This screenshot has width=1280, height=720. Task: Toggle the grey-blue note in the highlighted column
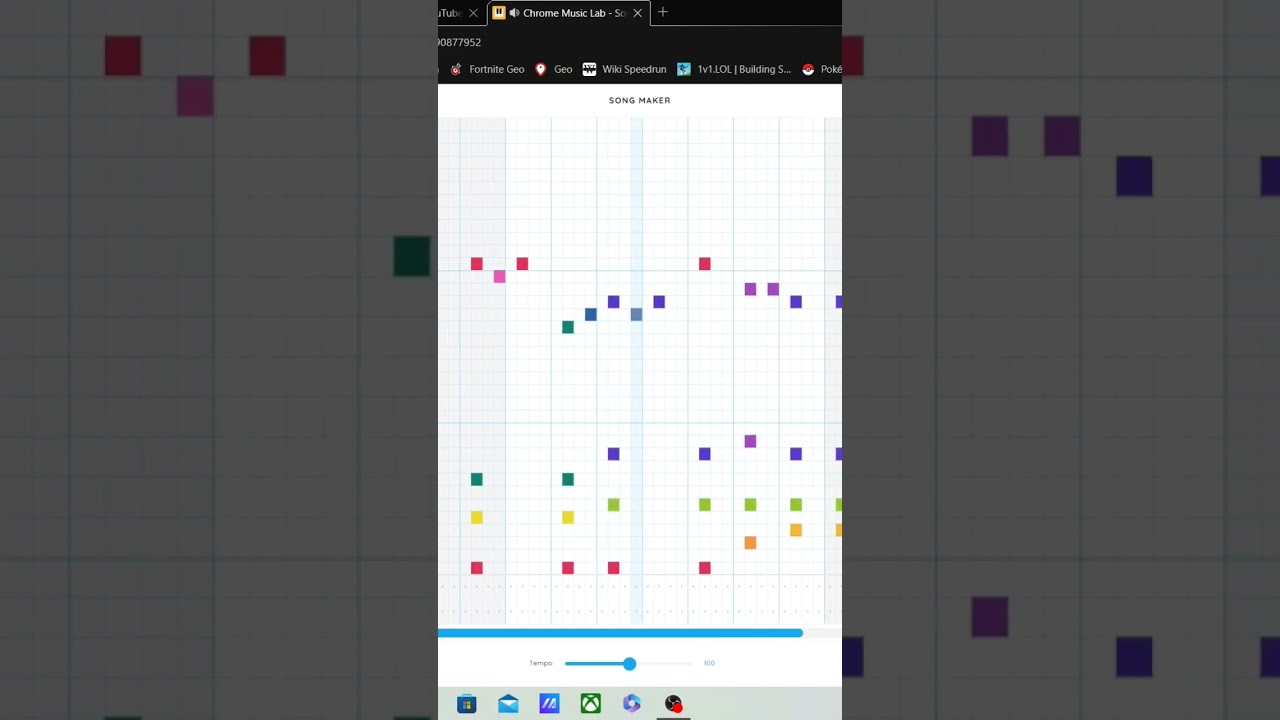(x=636, y=315)
